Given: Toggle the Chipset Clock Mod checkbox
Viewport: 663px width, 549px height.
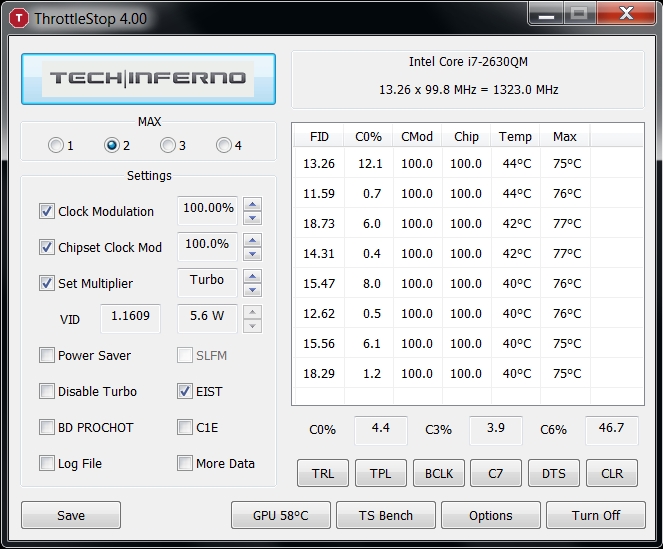Looking at the screenshot, I should [x=47, y=247].
